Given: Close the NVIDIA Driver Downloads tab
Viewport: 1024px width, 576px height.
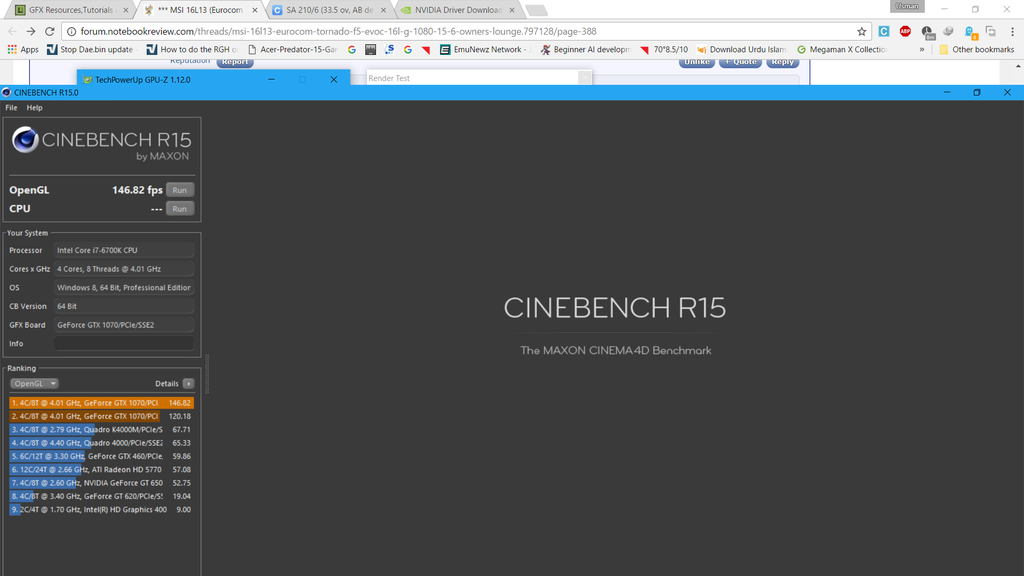Looking at the screenshot, I should click(x=512, y=10).
